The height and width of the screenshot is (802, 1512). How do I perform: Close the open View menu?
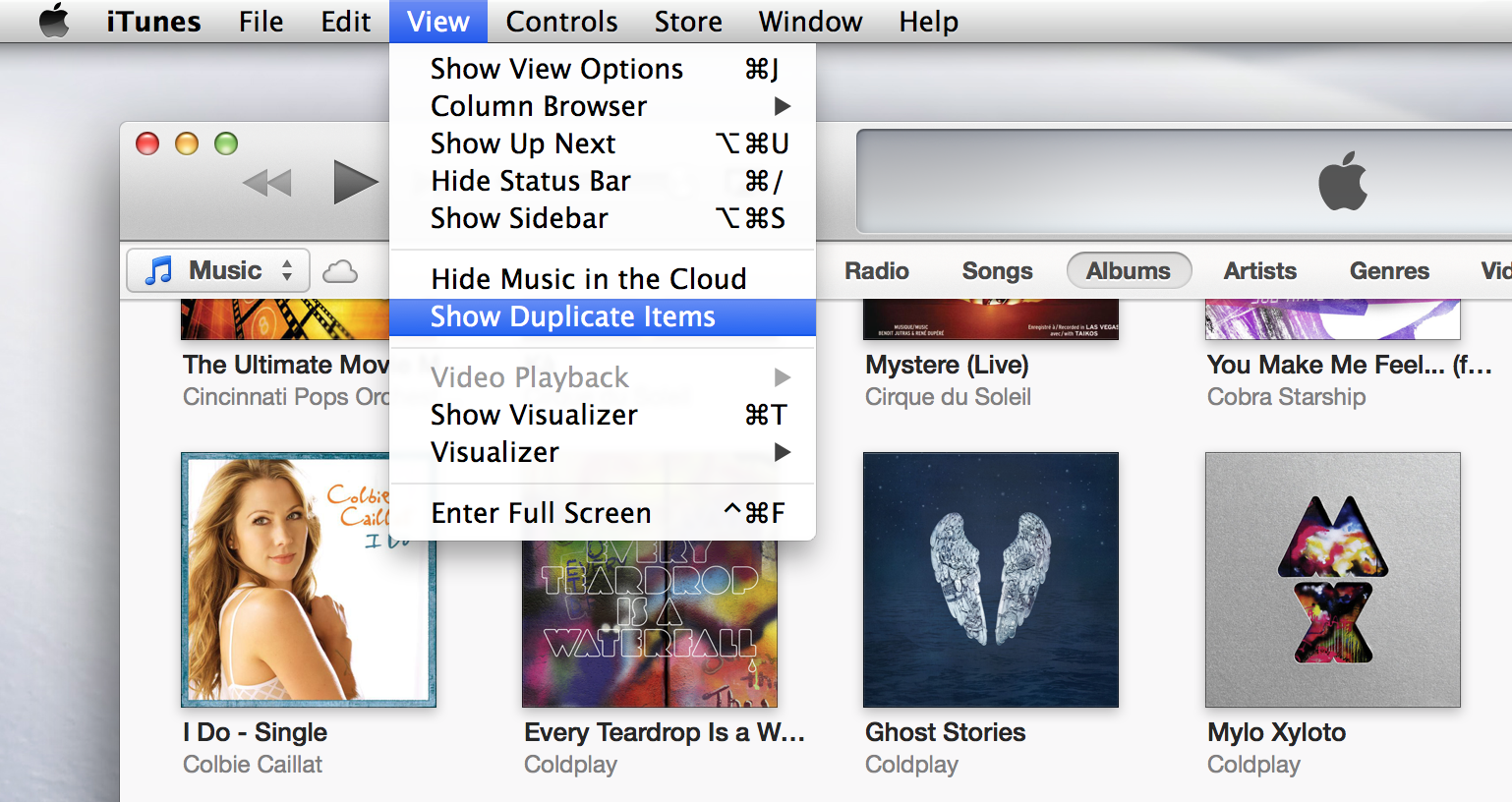click(438, 21)
